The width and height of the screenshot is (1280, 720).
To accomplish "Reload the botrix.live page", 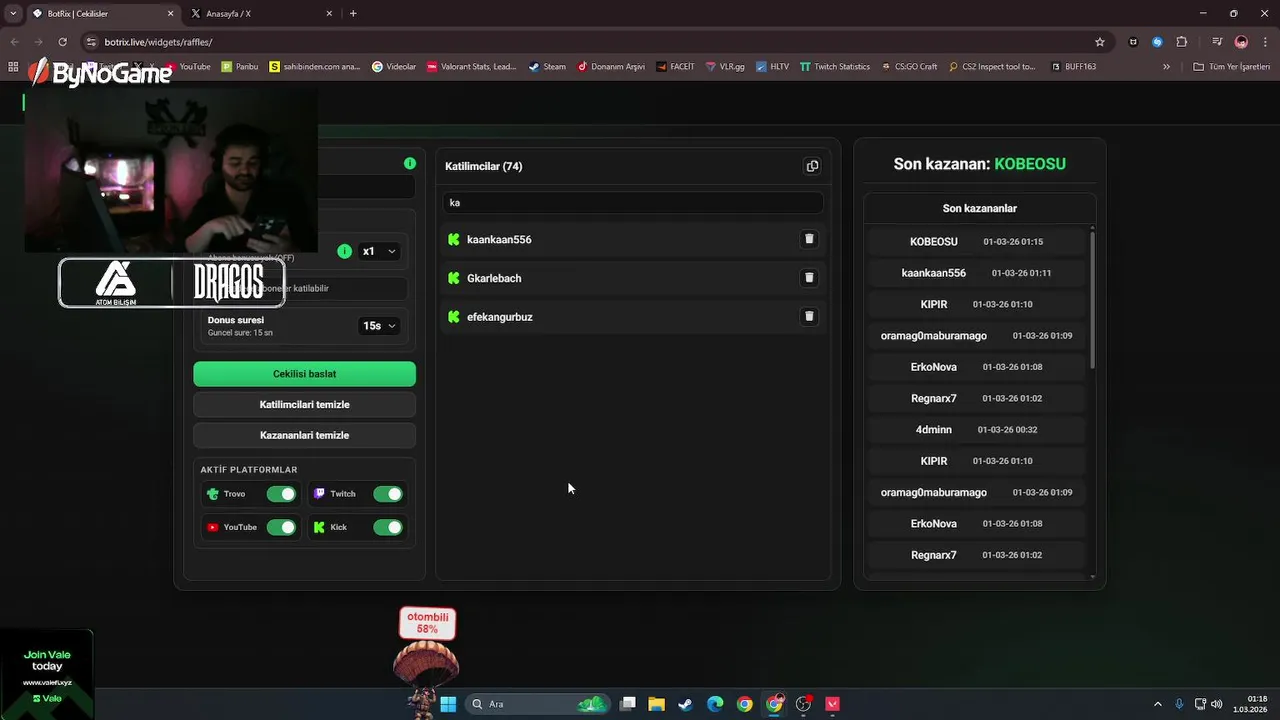I will pos(62,42).
